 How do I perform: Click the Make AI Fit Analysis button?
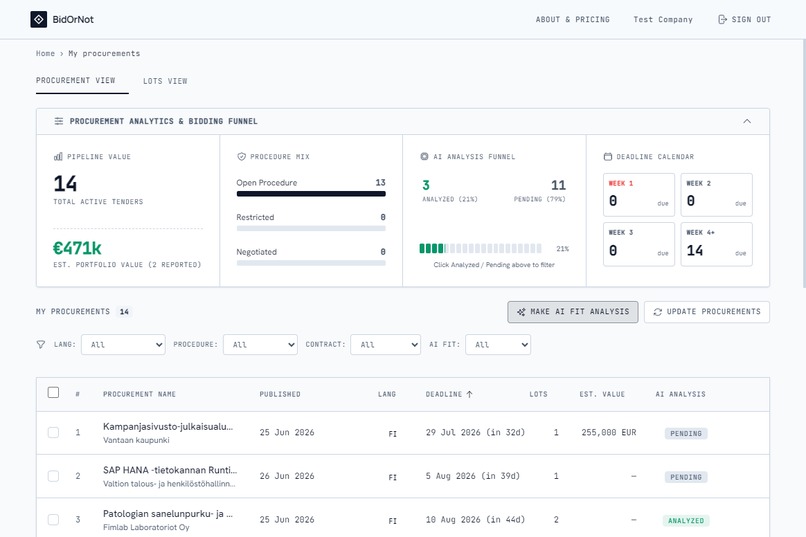(573, 312)
